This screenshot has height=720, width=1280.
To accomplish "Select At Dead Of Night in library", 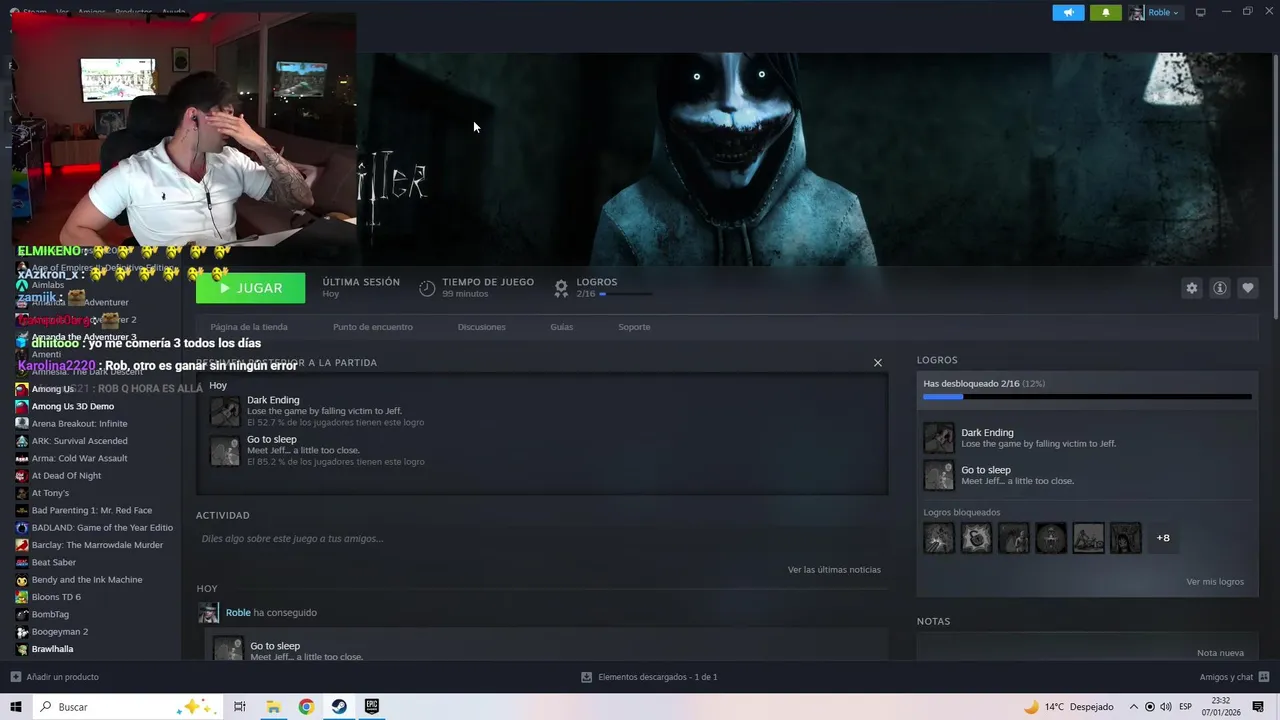I will pos(64,476).
